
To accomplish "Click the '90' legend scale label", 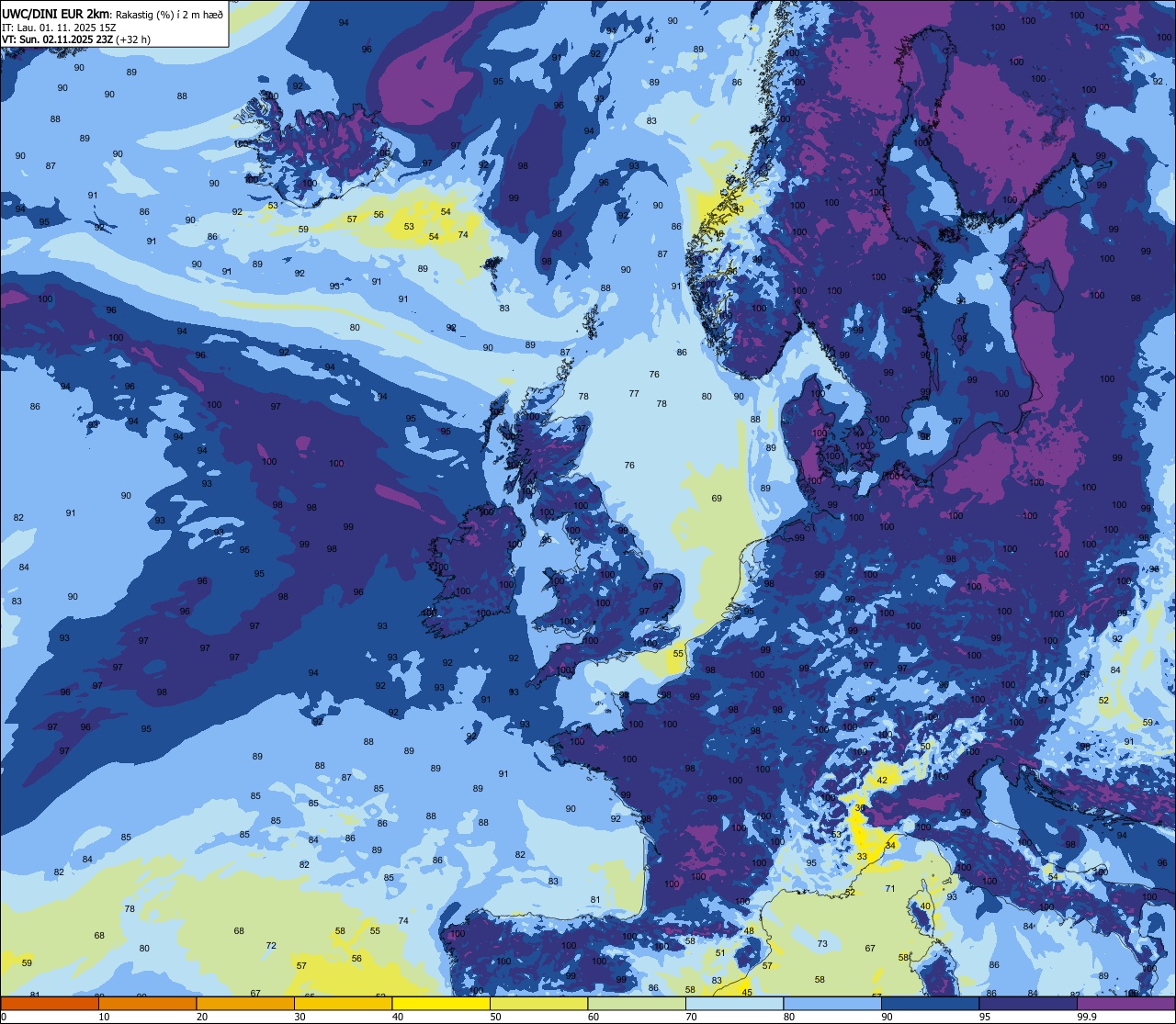I will [x=887, y=1017].
